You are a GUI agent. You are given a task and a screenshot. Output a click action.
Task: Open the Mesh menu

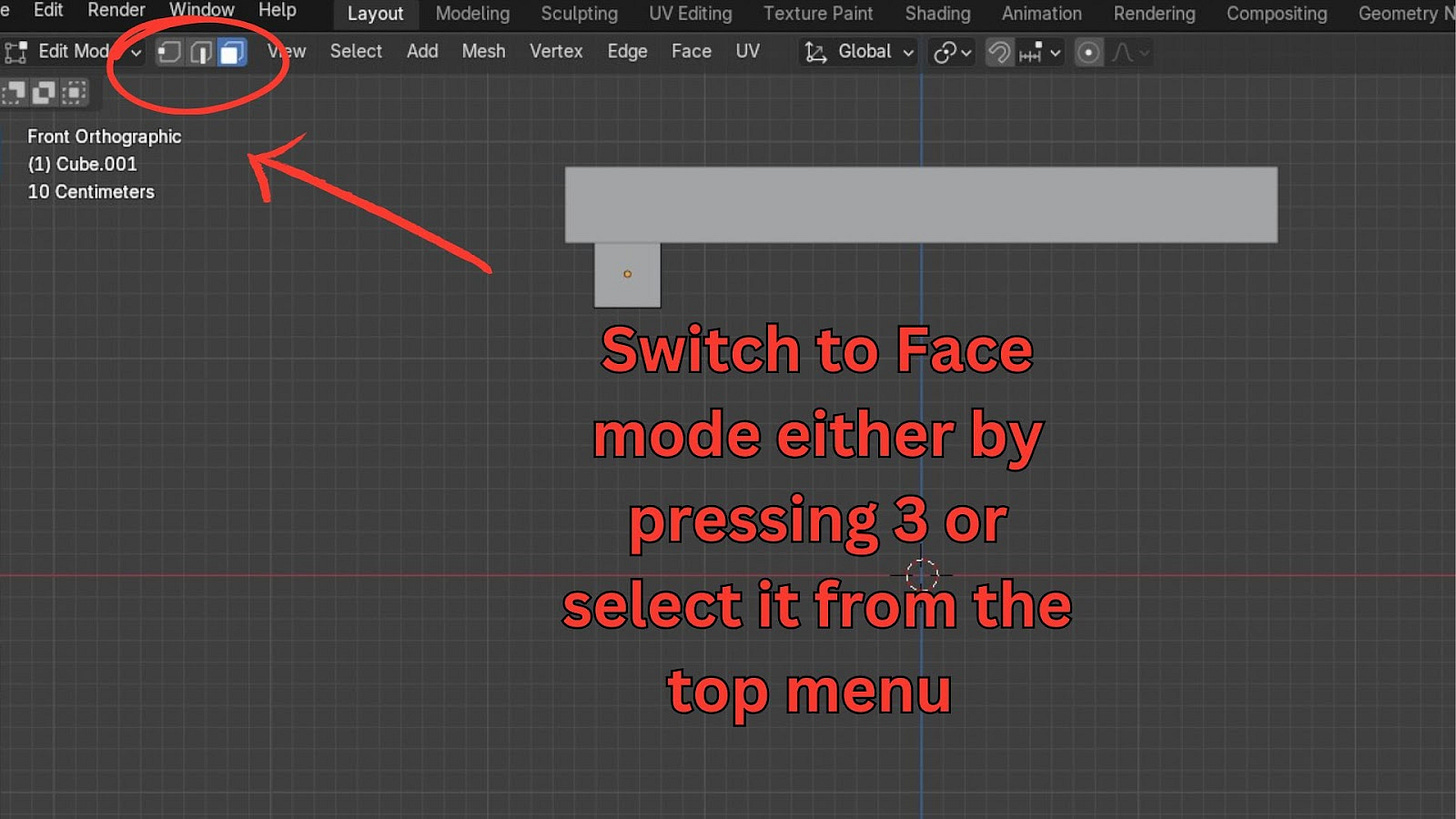point(483,51)
